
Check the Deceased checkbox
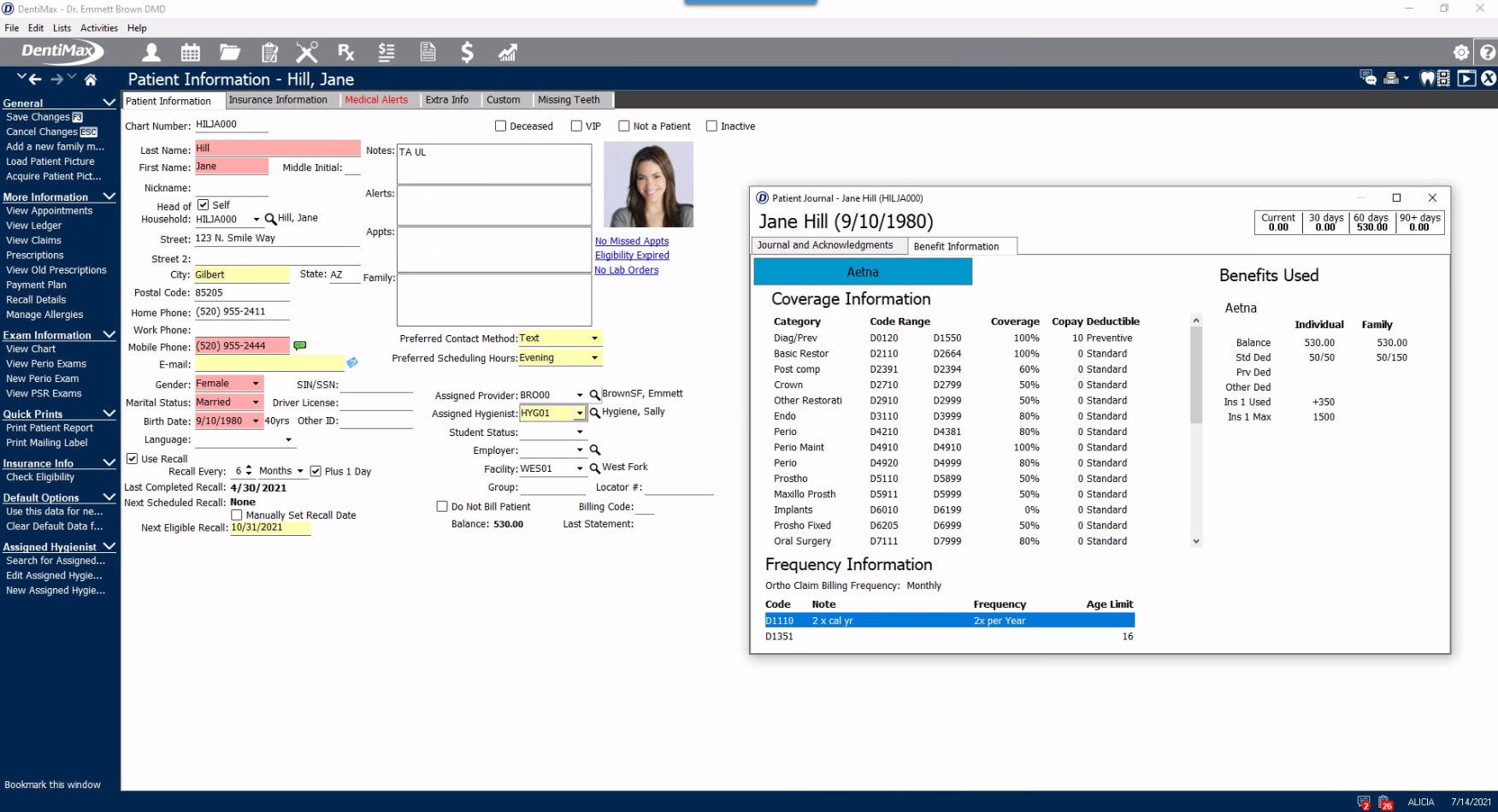pos(500,126)
